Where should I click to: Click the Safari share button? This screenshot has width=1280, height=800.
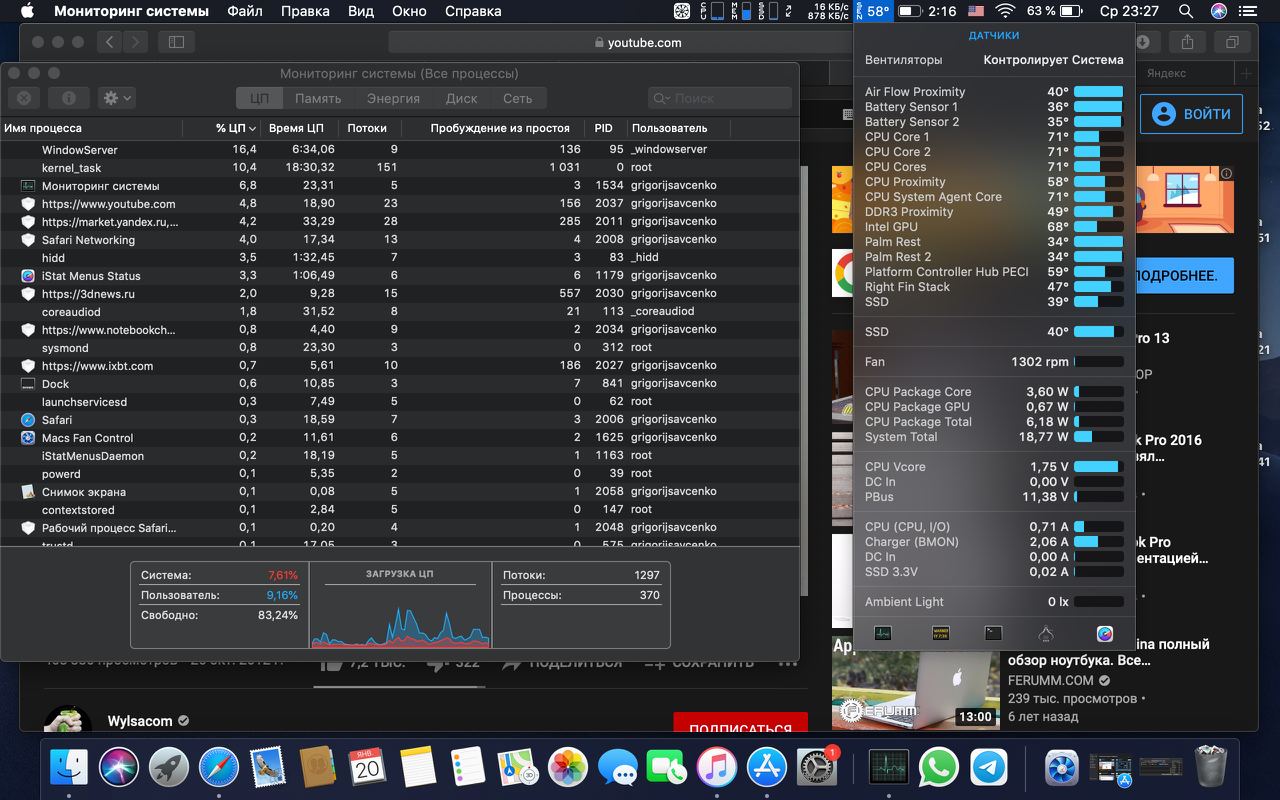click(x=1188, y=42)
